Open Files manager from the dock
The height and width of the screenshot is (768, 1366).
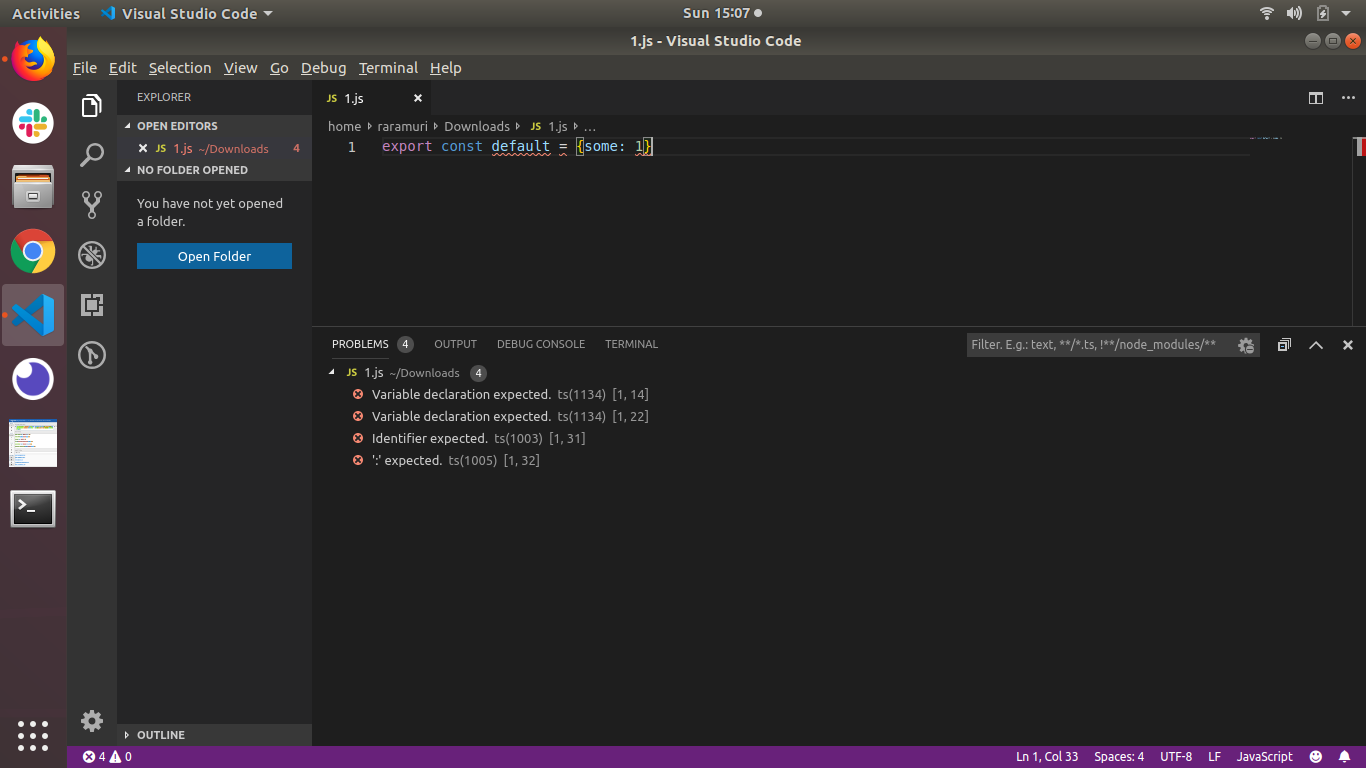[33, 187]
